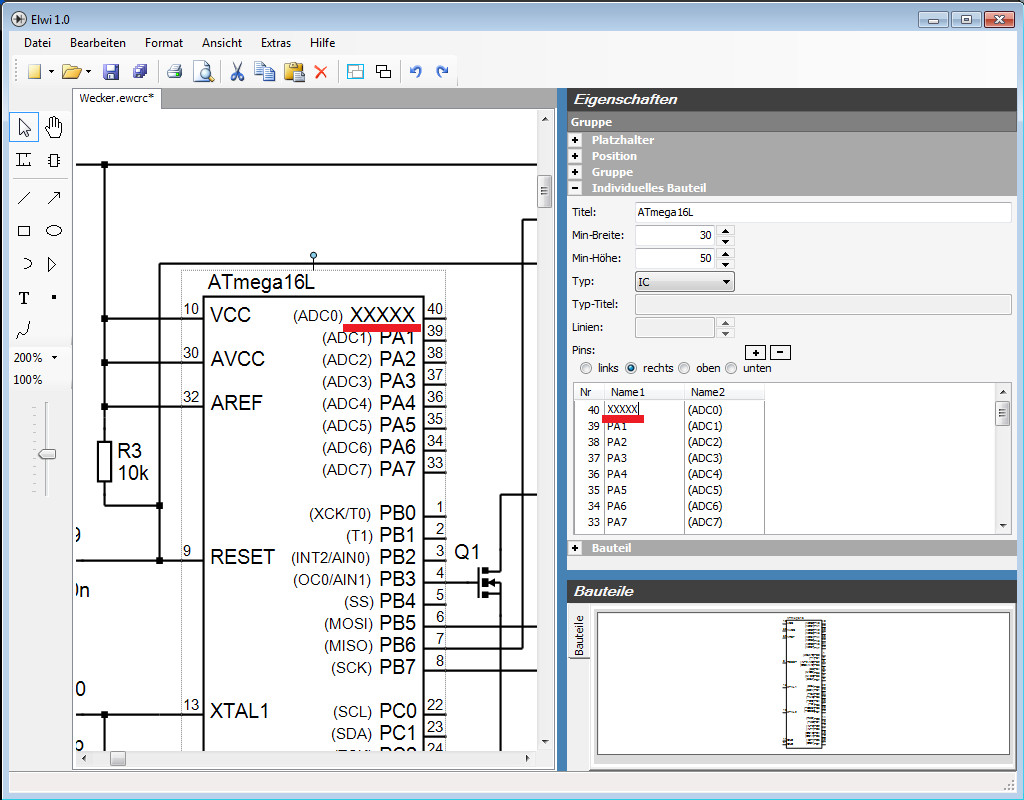
Task: Paste from clipboard with the toolbar icon
Action: point(294,72)
